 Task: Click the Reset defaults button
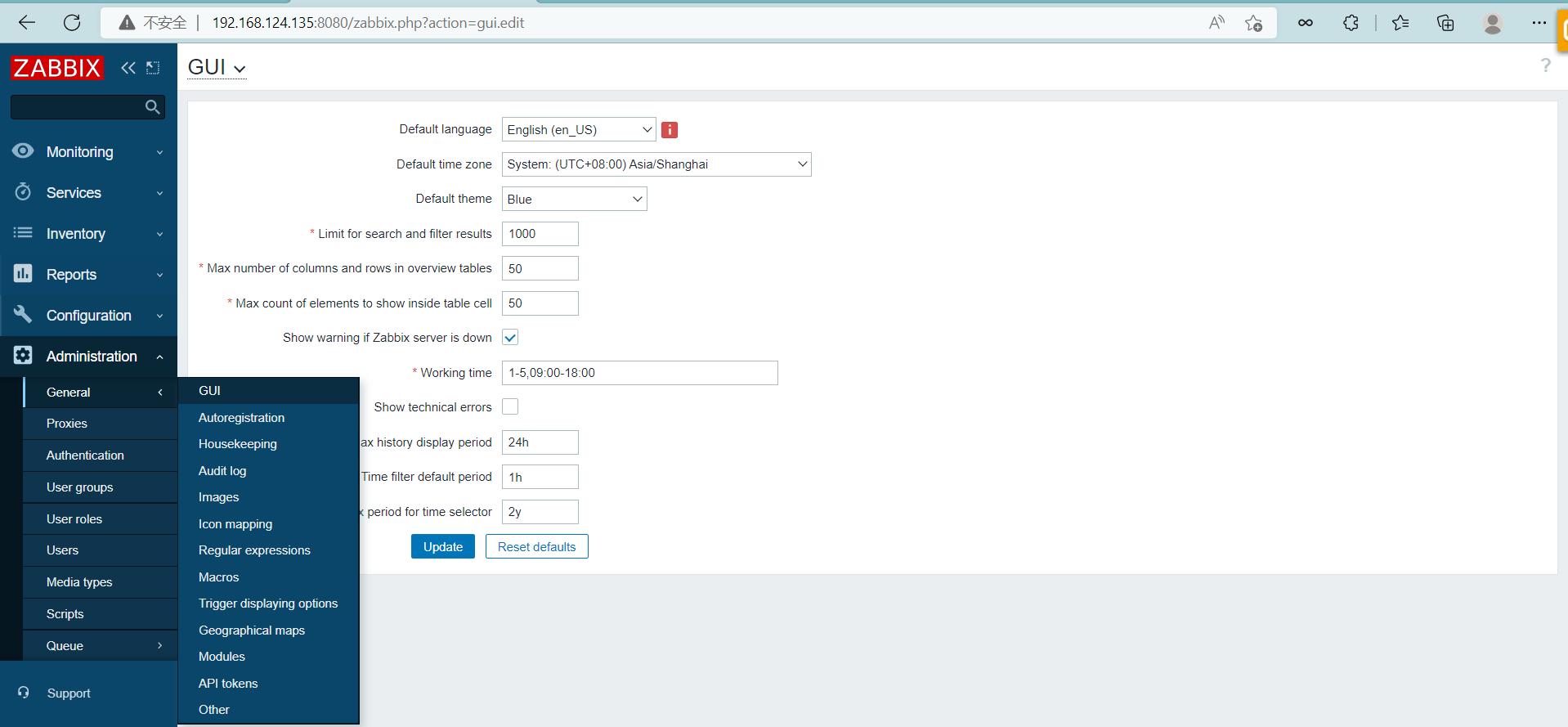536,547
